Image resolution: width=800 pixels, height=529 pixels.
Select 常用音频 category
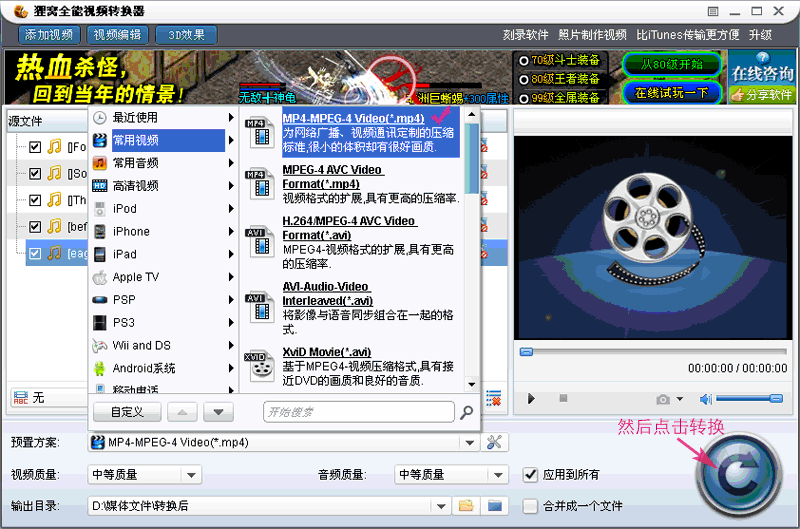point(163,163)
